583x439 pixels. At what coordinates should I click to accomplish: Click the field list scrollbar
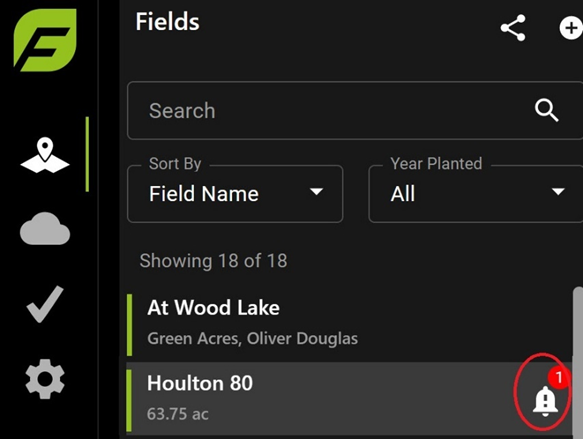click(578, 362)
